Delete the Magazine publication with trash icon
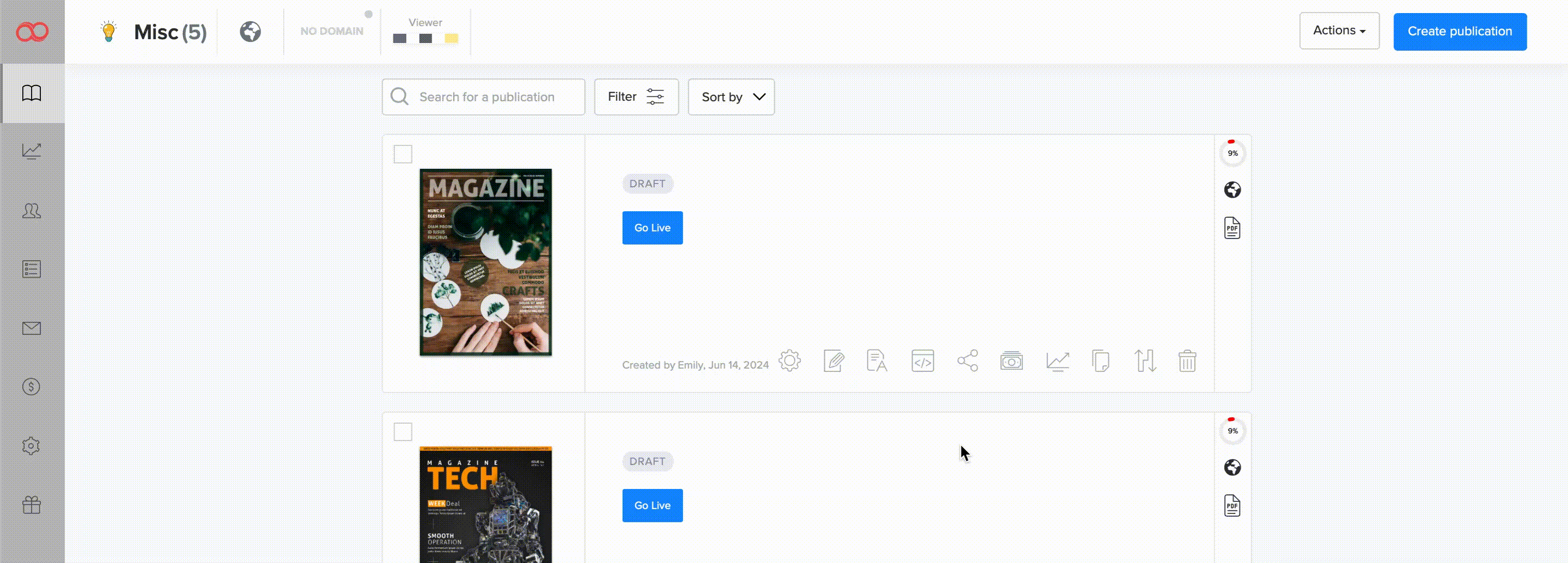The image size is (1568, 563). tap(1187, 361)
